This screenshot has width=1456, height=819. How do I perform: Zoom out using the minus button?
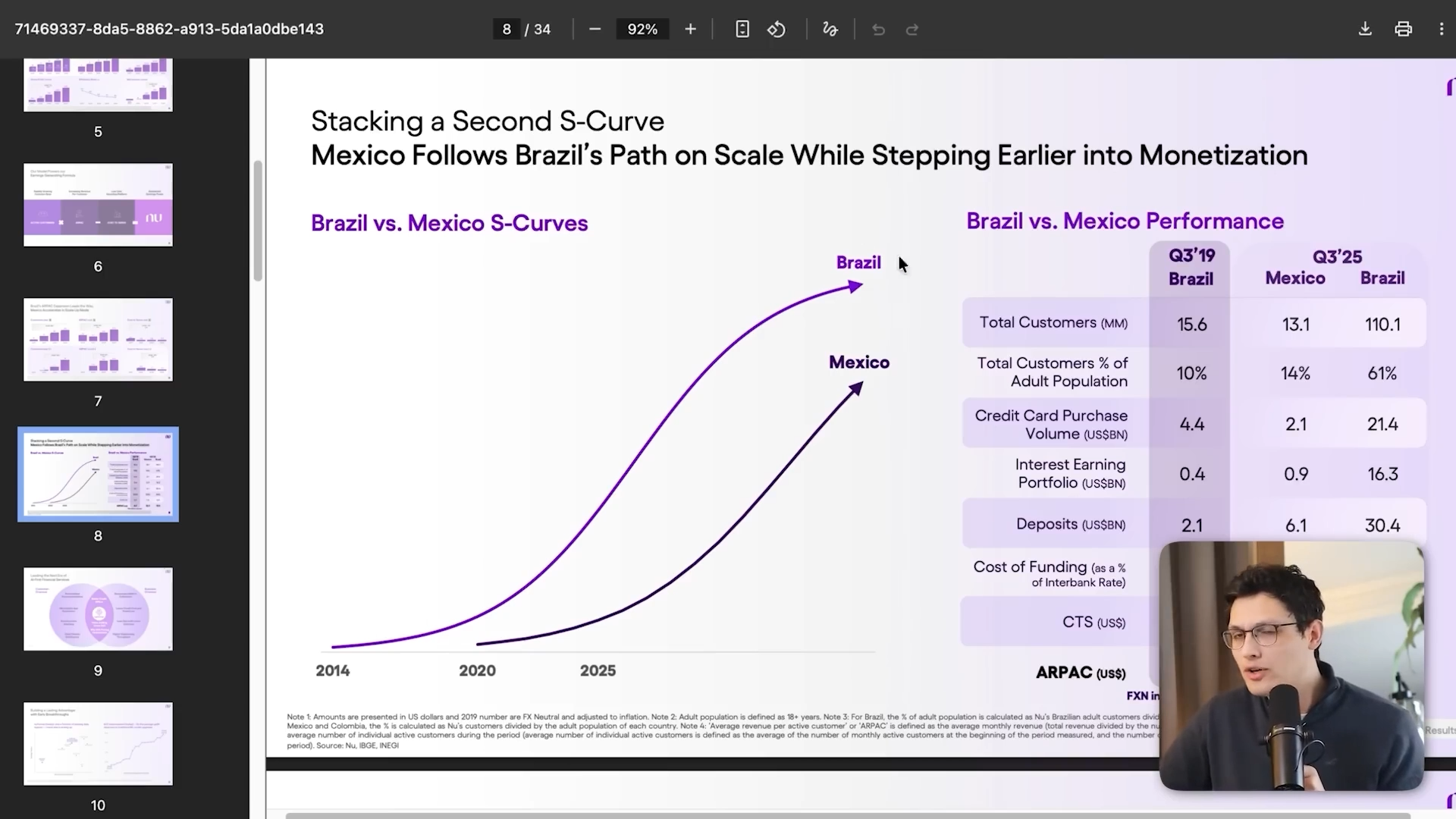[x=595, y=29]
